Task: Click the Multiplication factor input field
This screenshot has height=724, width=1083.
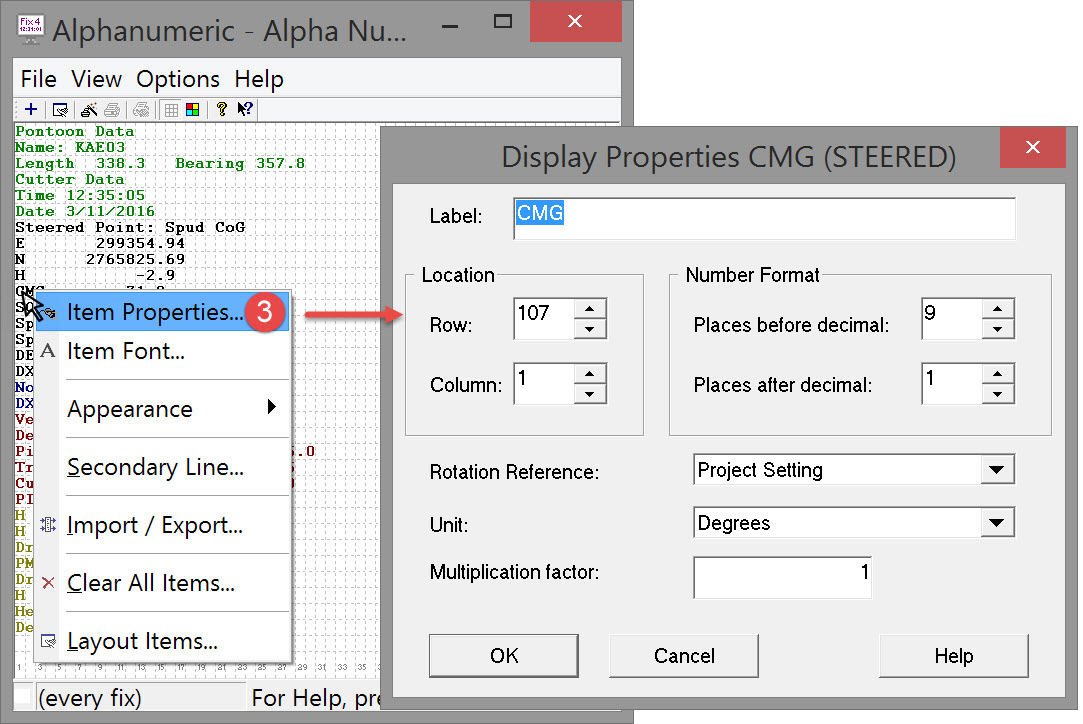Action: pos(781,576)
